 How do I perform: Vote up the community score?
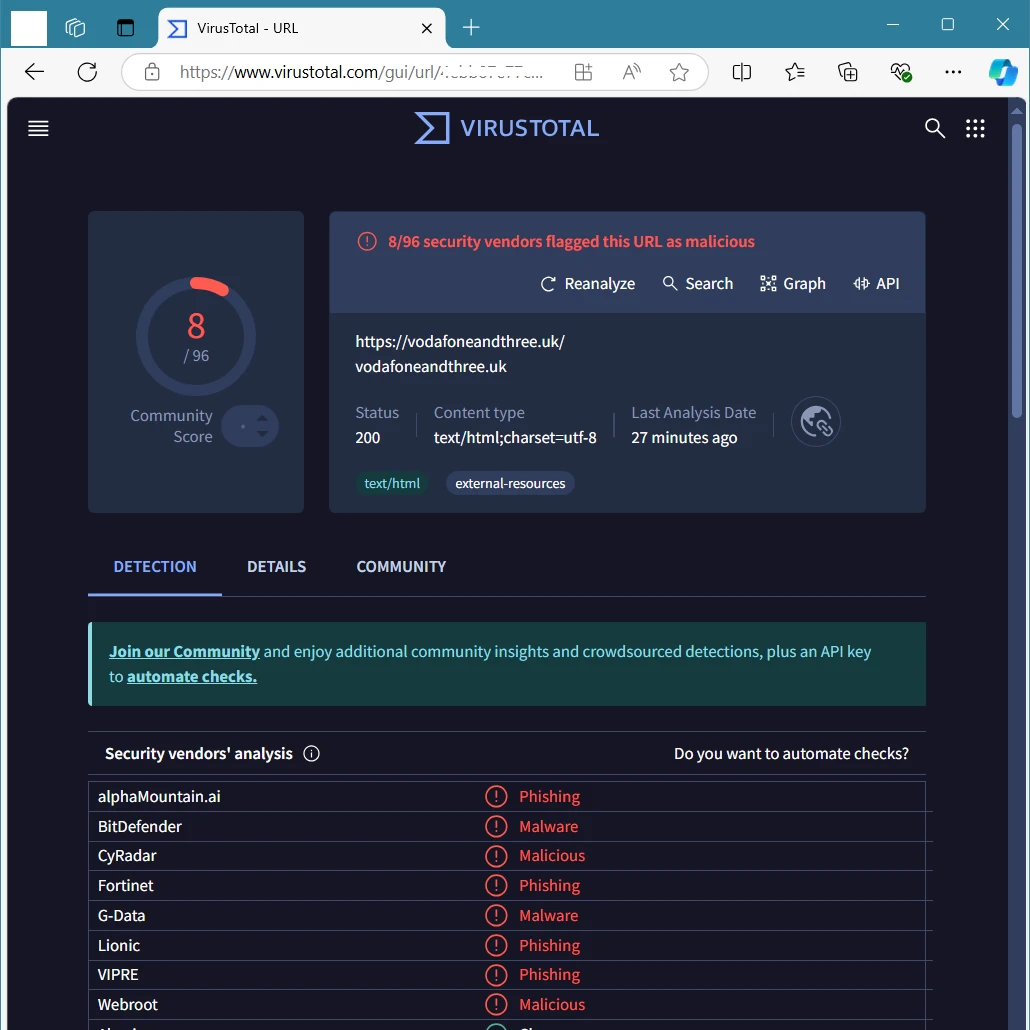[262, 418]
